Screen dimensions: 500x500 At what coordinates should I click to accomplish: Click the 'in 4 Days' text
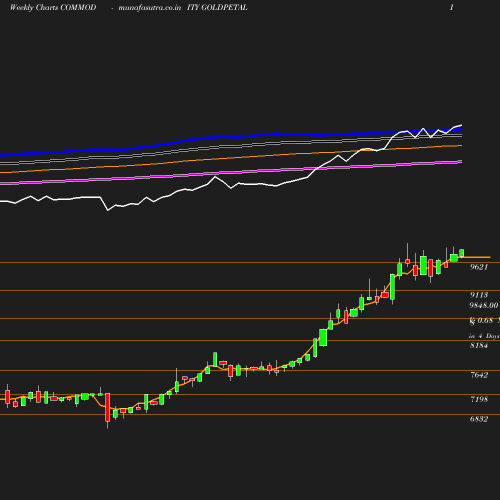[484, 336]
